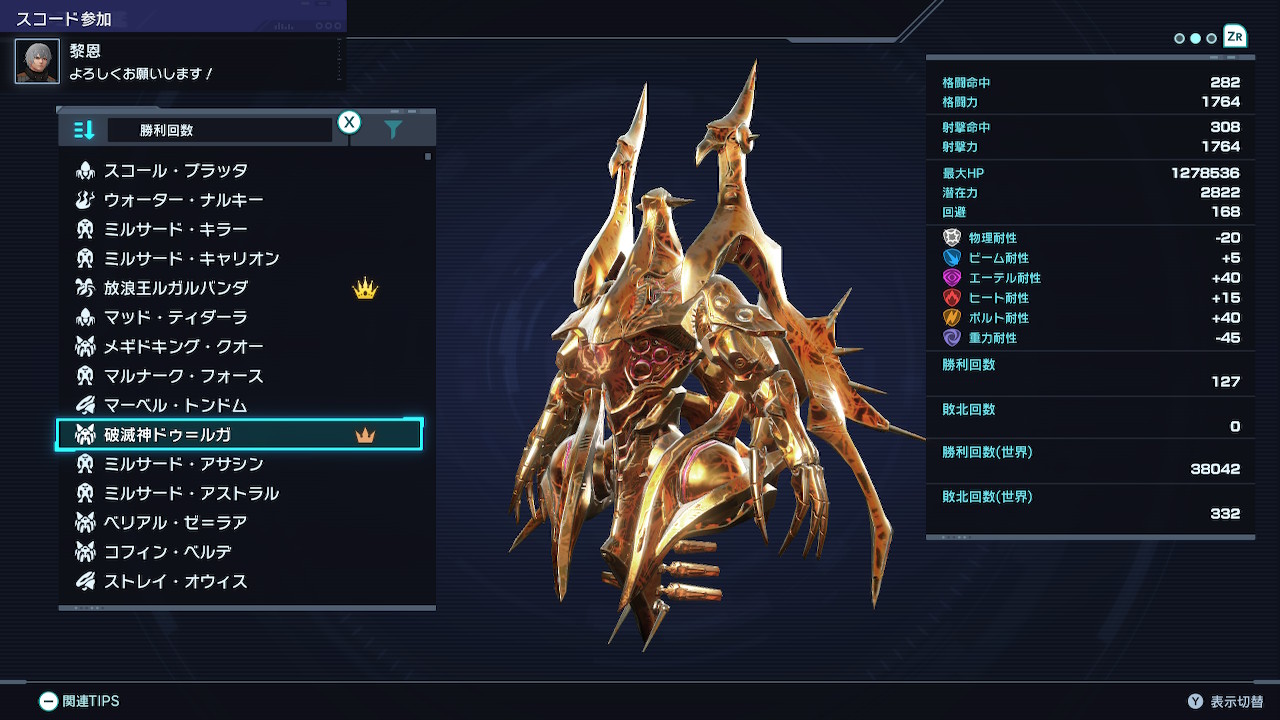Click the list scrollbar thumb

428,156
